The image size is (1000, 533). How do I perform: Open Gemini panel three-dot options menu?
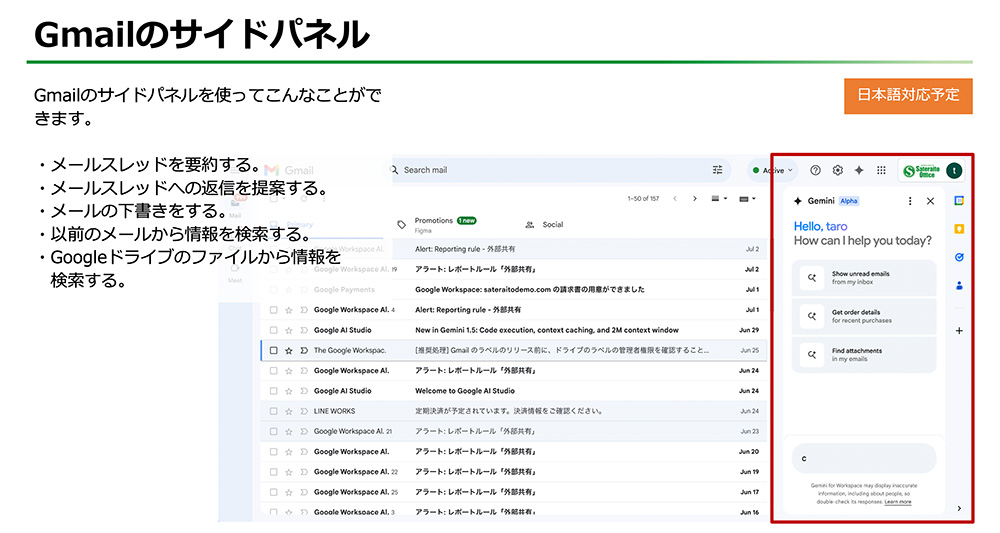[909, 201]
